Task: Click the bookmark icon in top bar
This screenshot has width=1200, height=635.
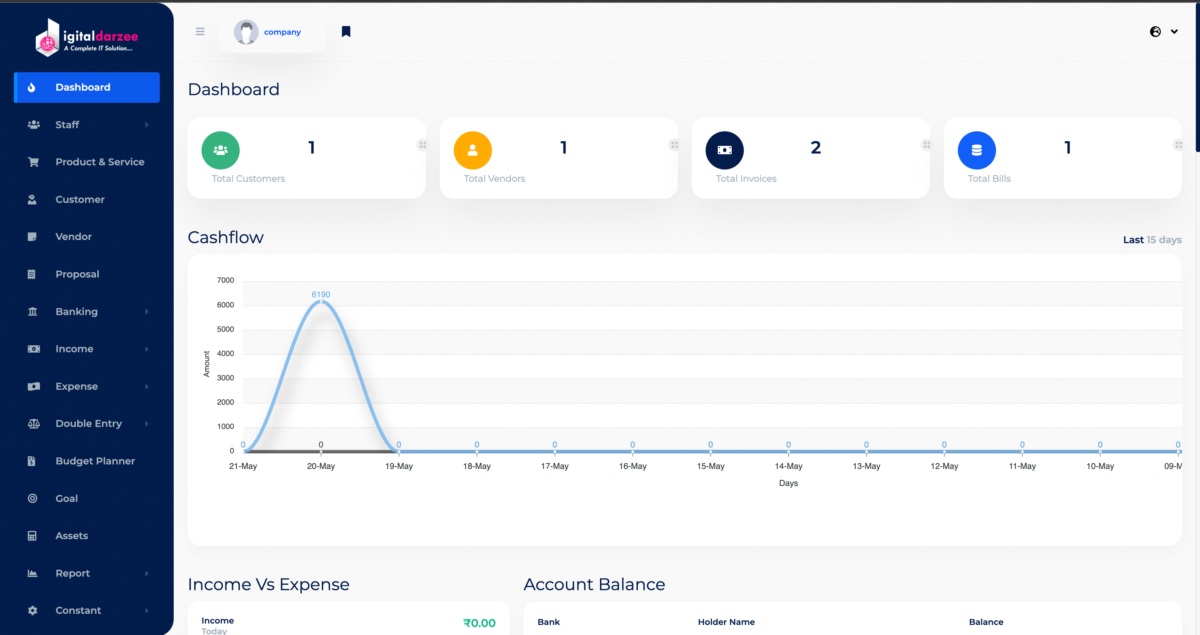Action: coord(346,32)
